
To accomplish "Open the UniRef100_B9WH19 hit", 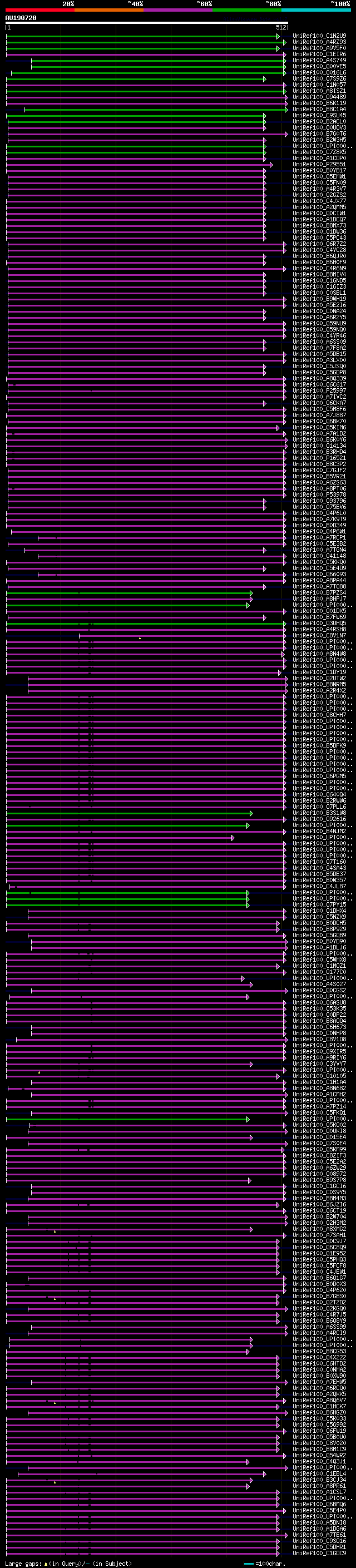I will tap(319, 299).
